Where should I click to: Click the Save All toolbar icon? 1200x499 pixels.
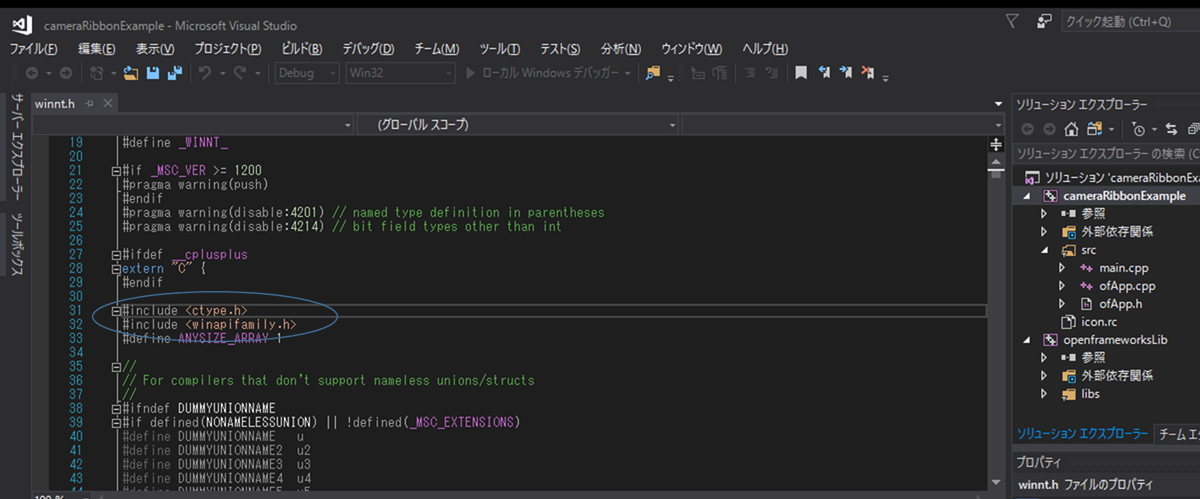pyautogui.click(x=174, y=73)
